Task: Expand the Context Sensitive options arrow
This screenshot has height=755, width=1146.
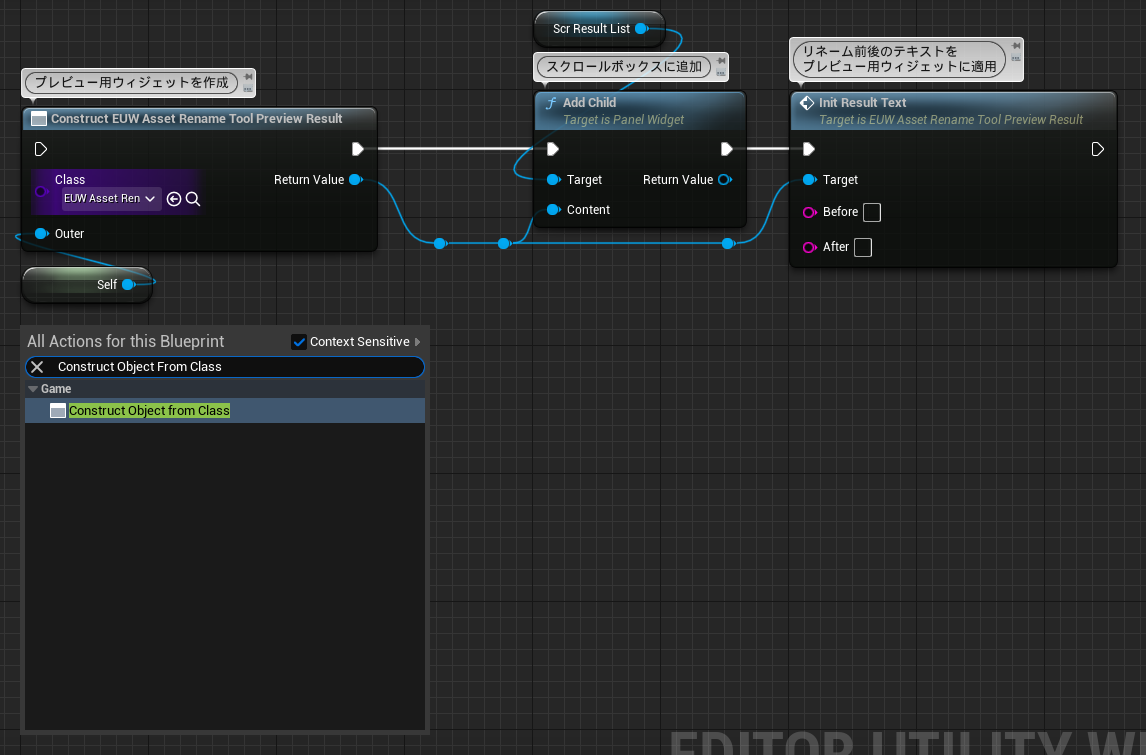Action: point(417,342)
